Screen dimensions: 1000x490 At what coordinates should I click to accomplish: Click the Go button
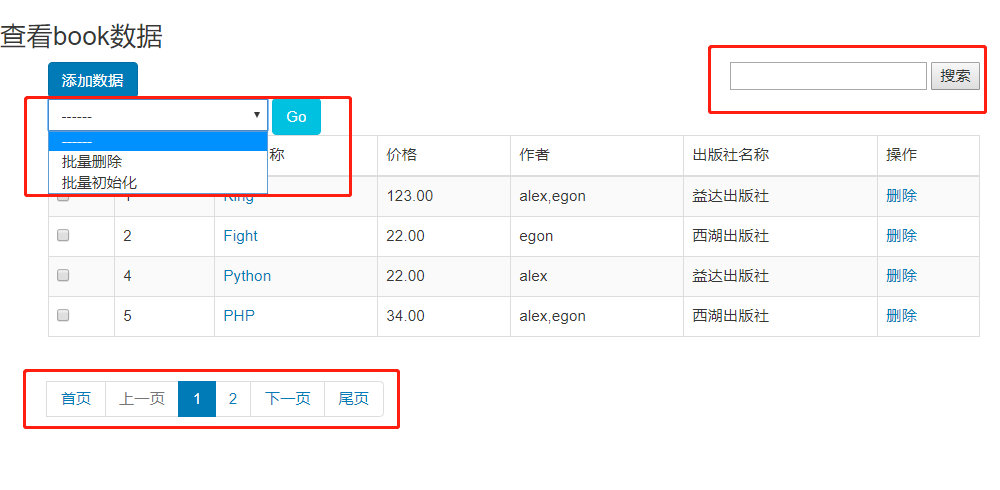tap(297, 117)
